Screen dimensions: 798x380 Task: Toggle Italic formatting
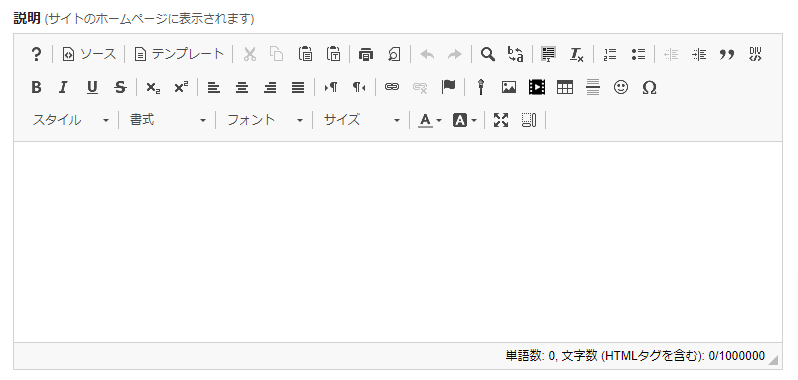point(63,87)
